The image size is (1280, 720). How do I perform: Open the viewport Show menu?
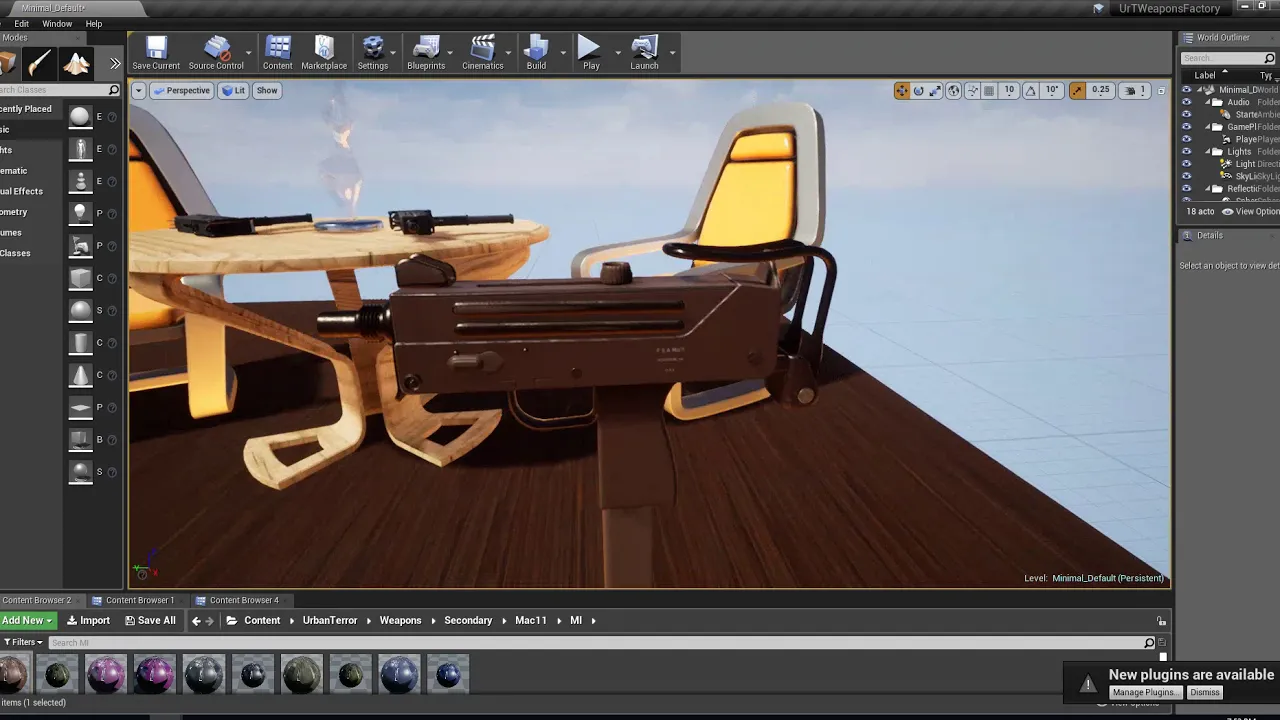click(x=267, y=90)
